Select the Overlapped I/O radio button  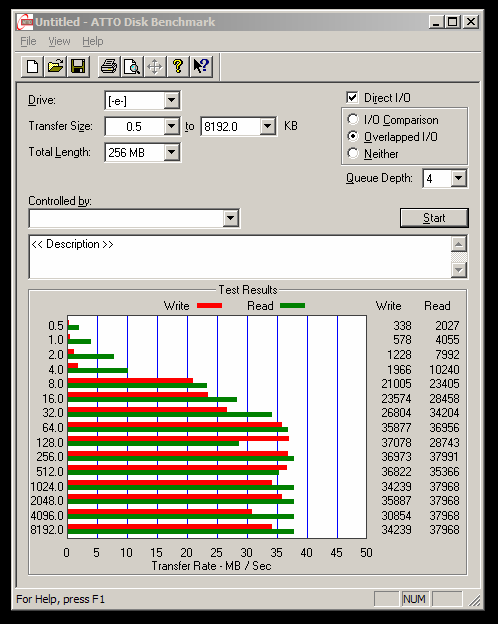coord(353,136)
